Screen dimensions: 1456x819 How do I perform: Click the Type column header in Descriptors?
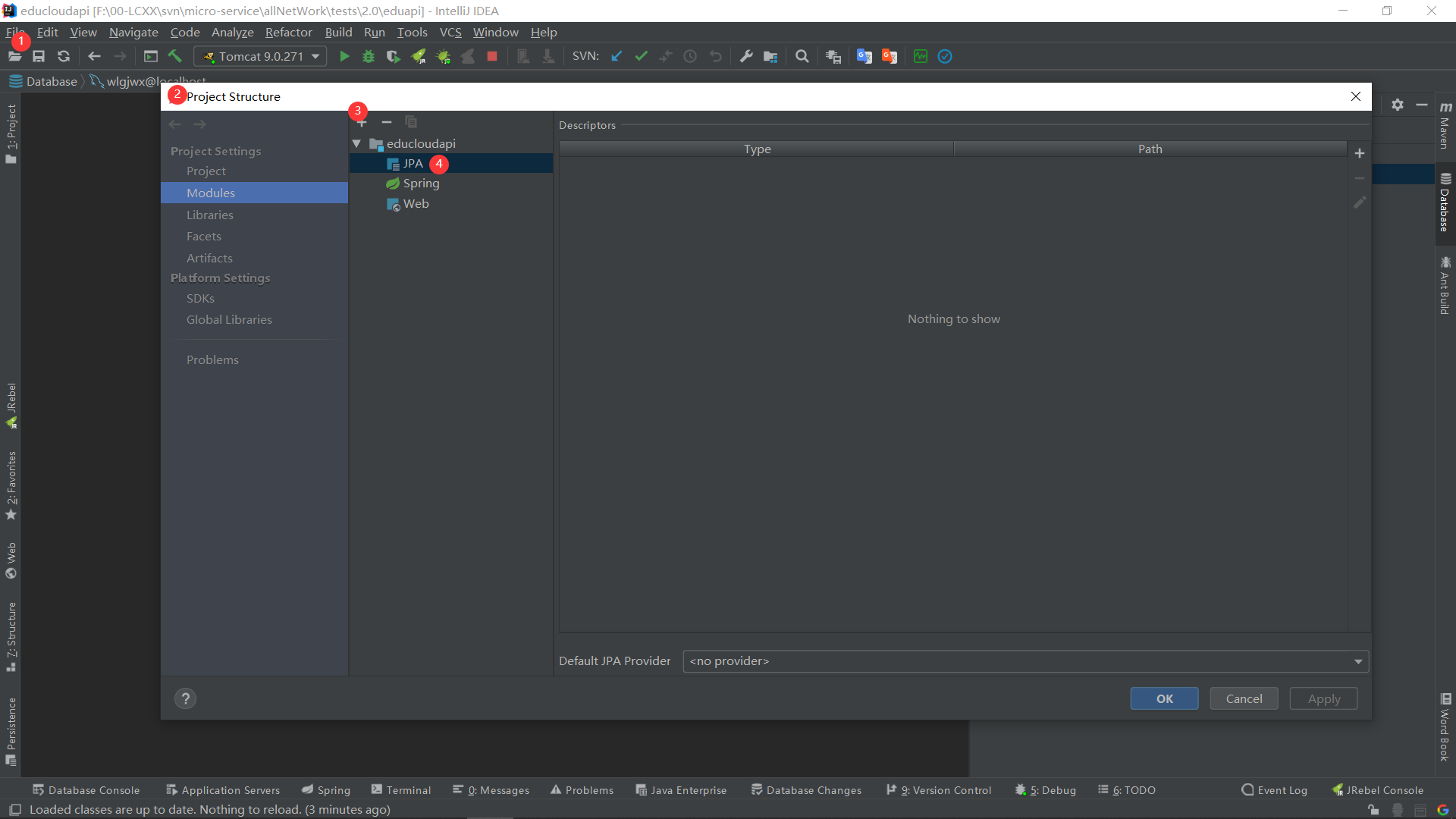click(757, 149)
